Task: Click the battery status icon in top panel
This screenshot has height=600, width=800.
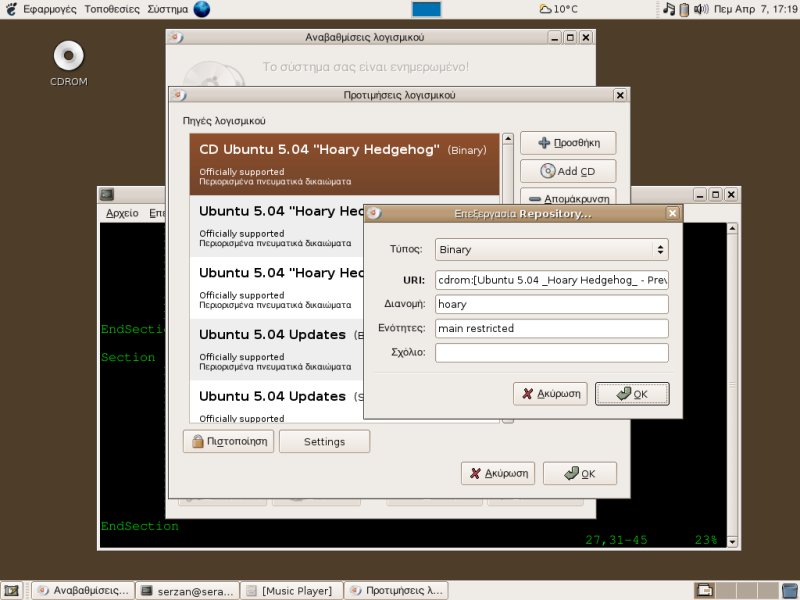Action: [x=684, y=9]
